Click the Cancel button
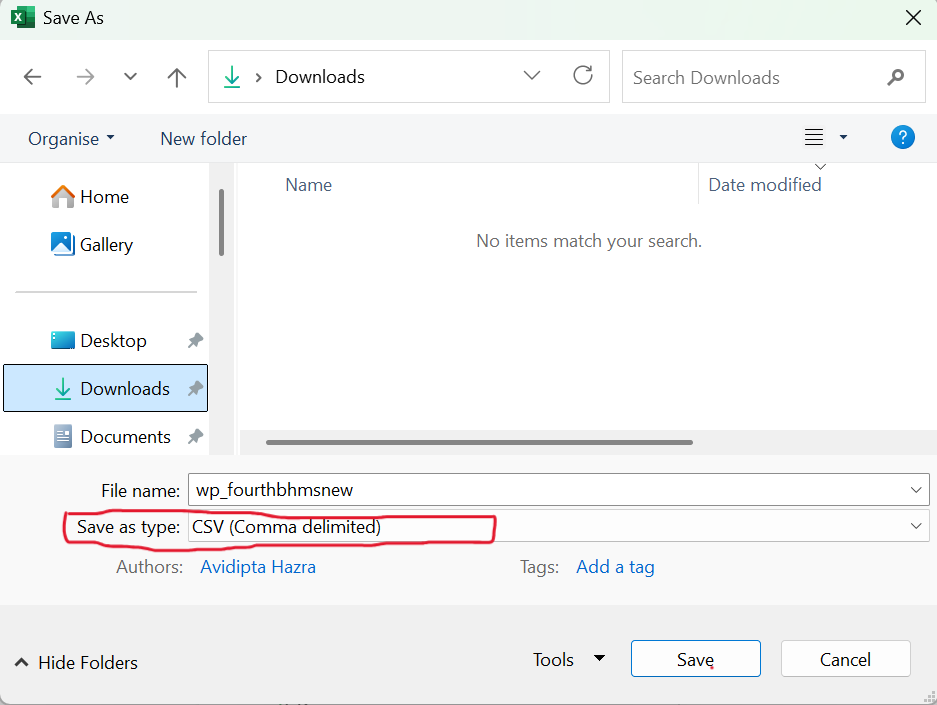937x705 pixels. (845, 659)
